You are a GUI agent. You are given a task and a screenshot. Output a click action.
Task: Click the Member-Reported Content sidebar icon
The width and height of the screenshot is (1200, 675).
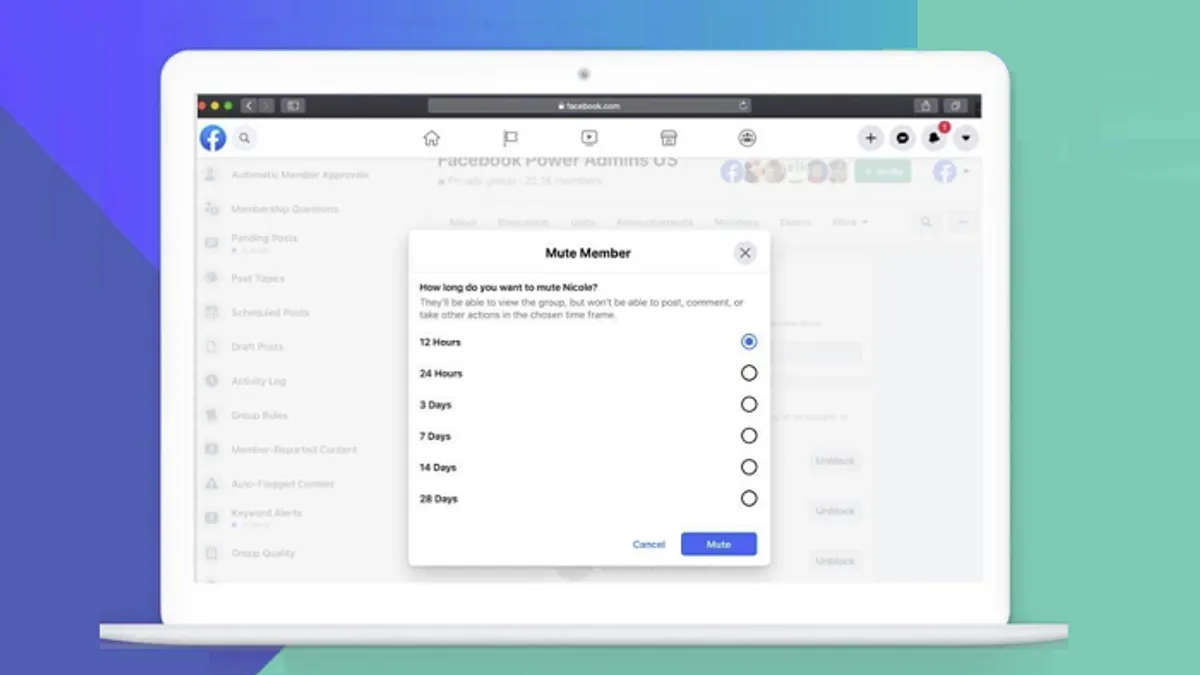tap(211, 450)
